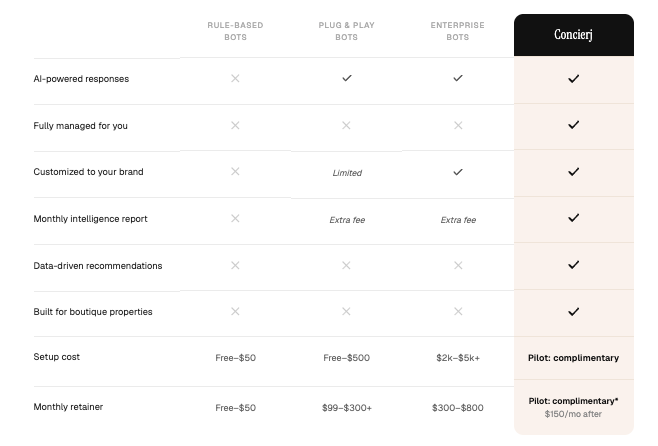Click the Enterprise X for Fully managed for you
658x446 pixels.
click(458, 125)
